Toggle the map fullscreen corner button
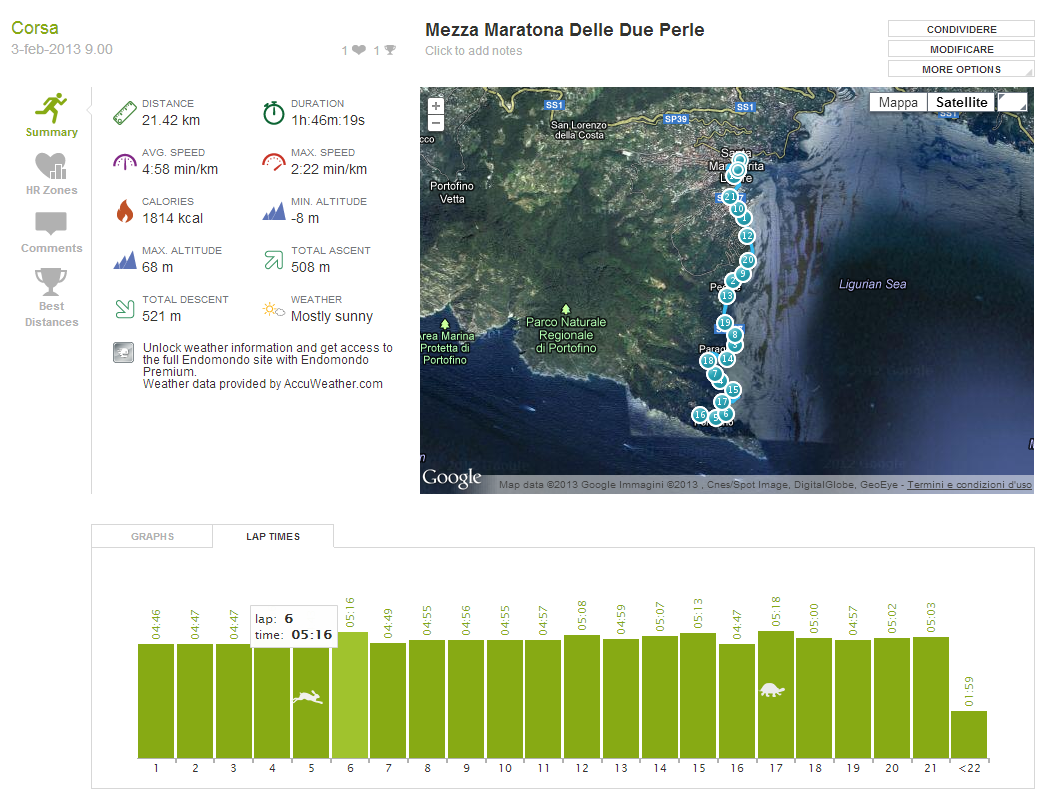Image resolution: width=1049 pixels, height=802 pixels. pos(1012,102)
